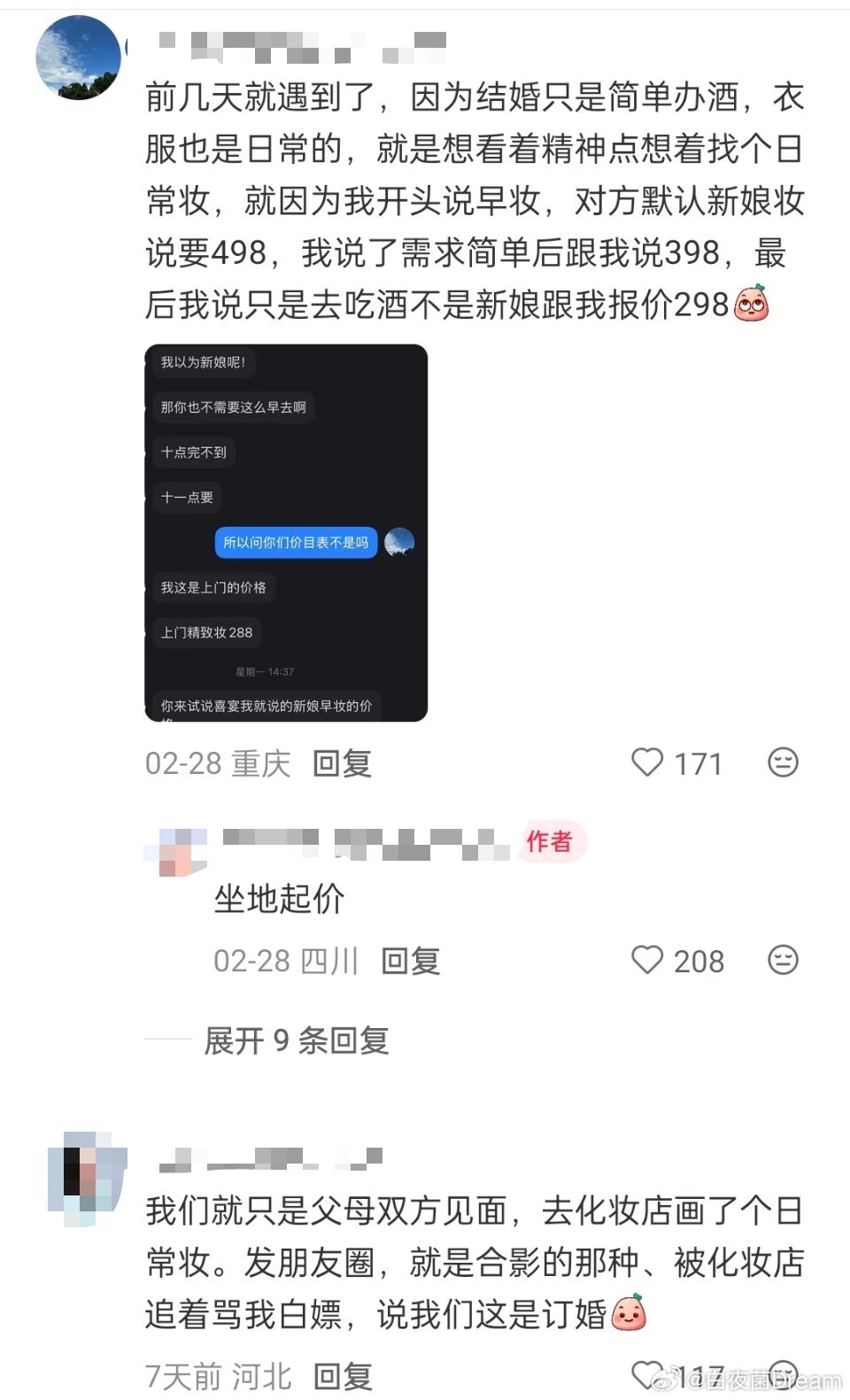Like the Hebei comment at the bottom

647,1375
